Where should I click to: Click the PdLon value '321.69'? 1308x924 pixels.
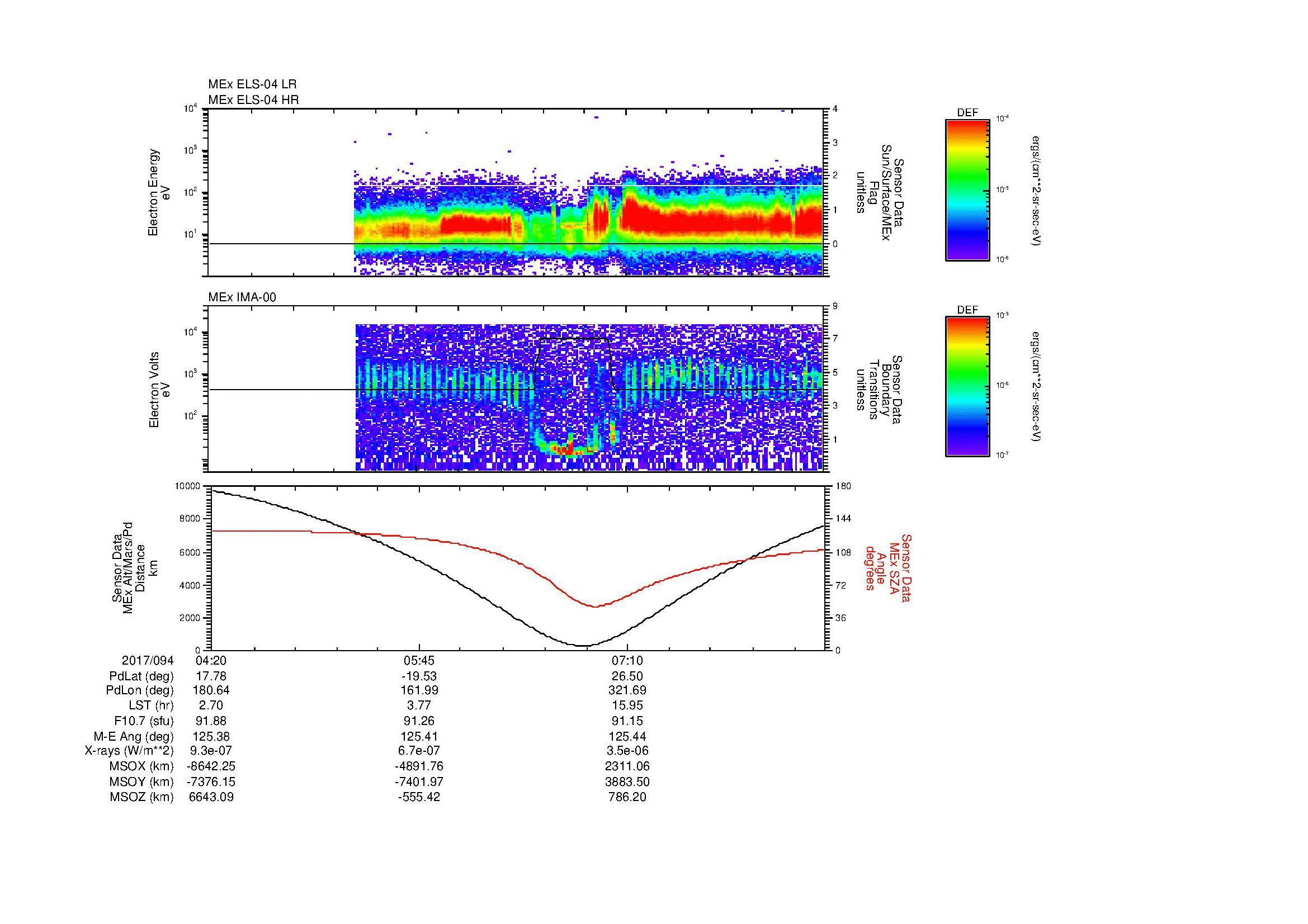[x=627, y=690]
